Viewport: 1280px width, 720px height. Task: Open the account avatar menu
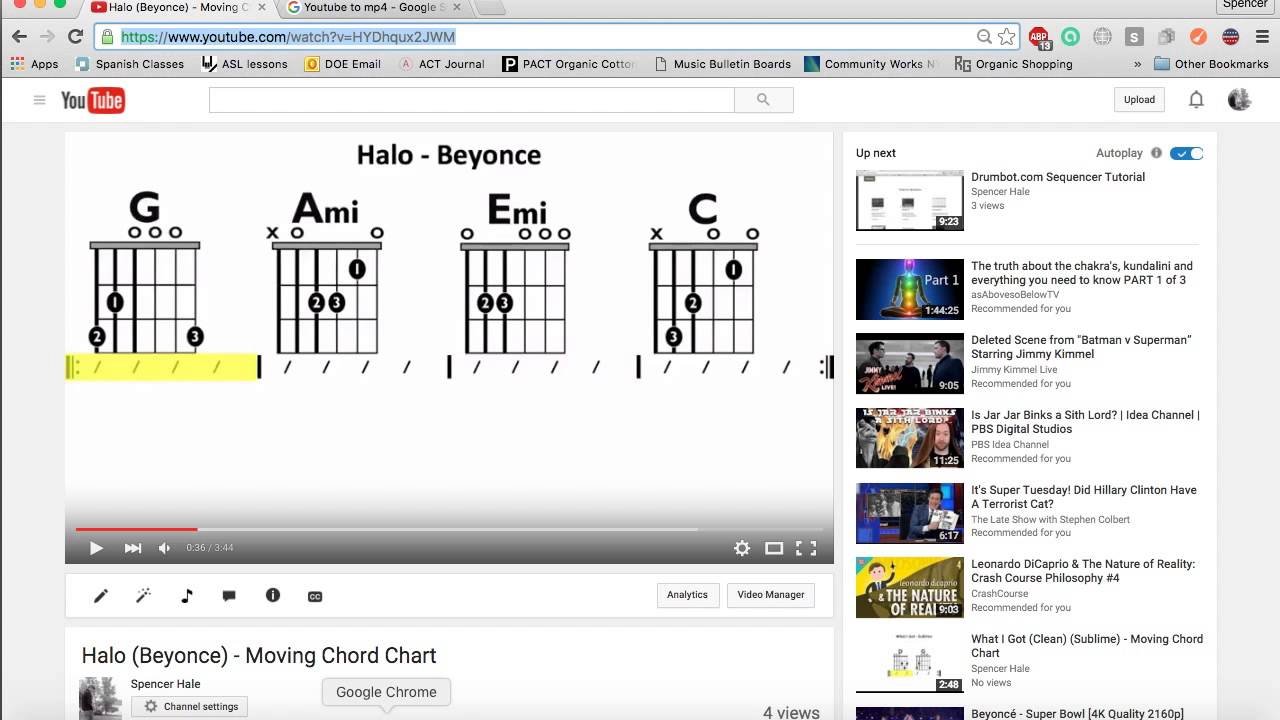(1239, 99)
